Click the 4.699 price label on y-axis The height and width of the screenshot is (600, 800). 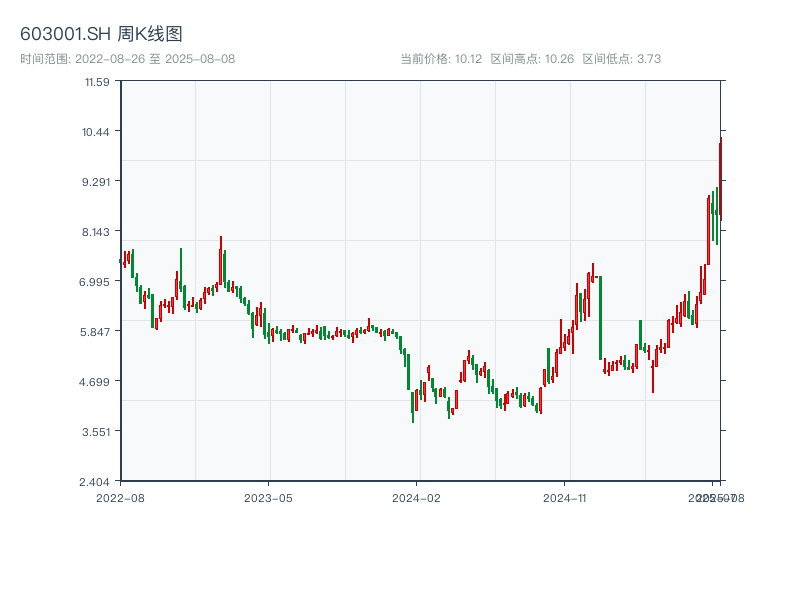coord(97,382)
